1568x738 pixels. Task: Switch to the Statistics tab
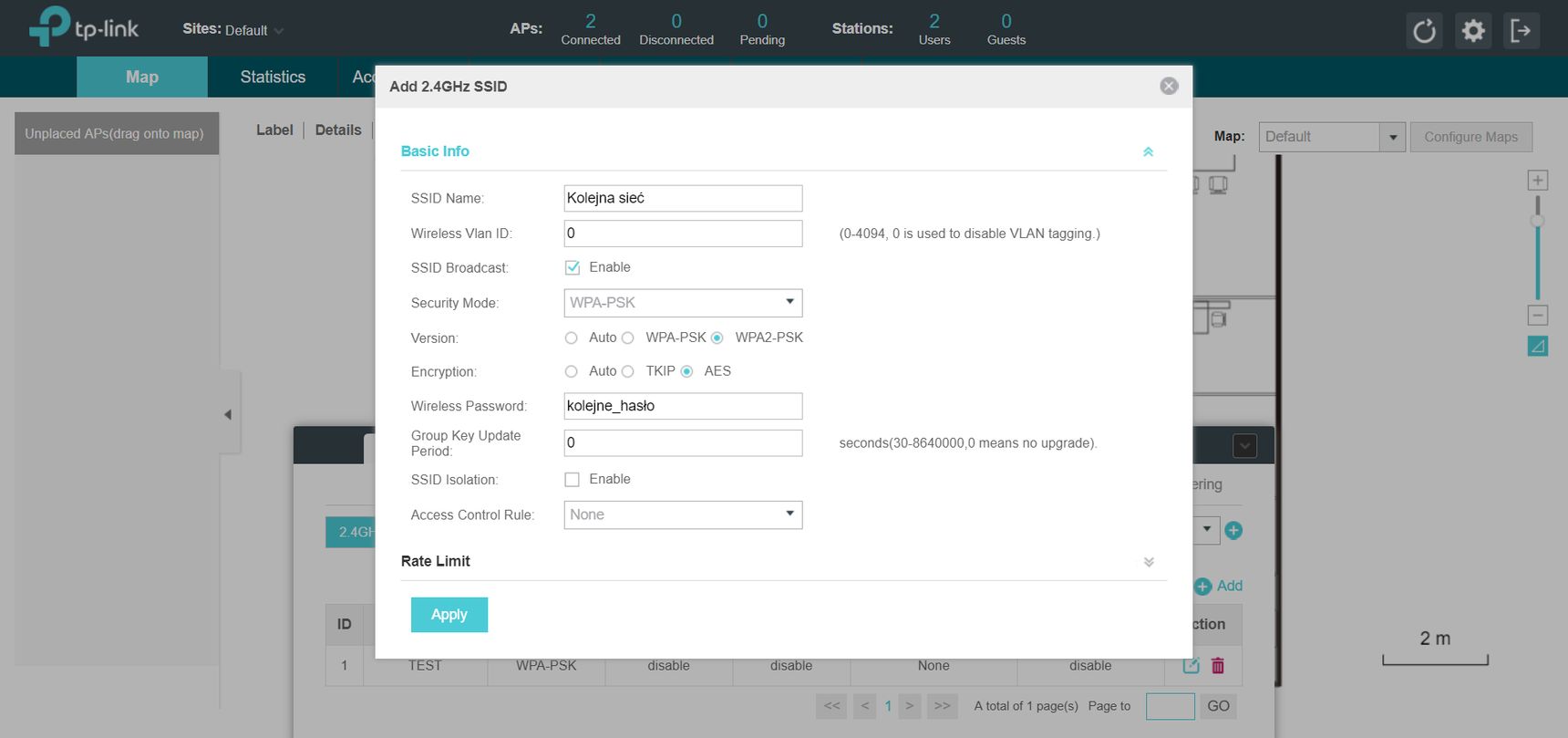[273, 77]
